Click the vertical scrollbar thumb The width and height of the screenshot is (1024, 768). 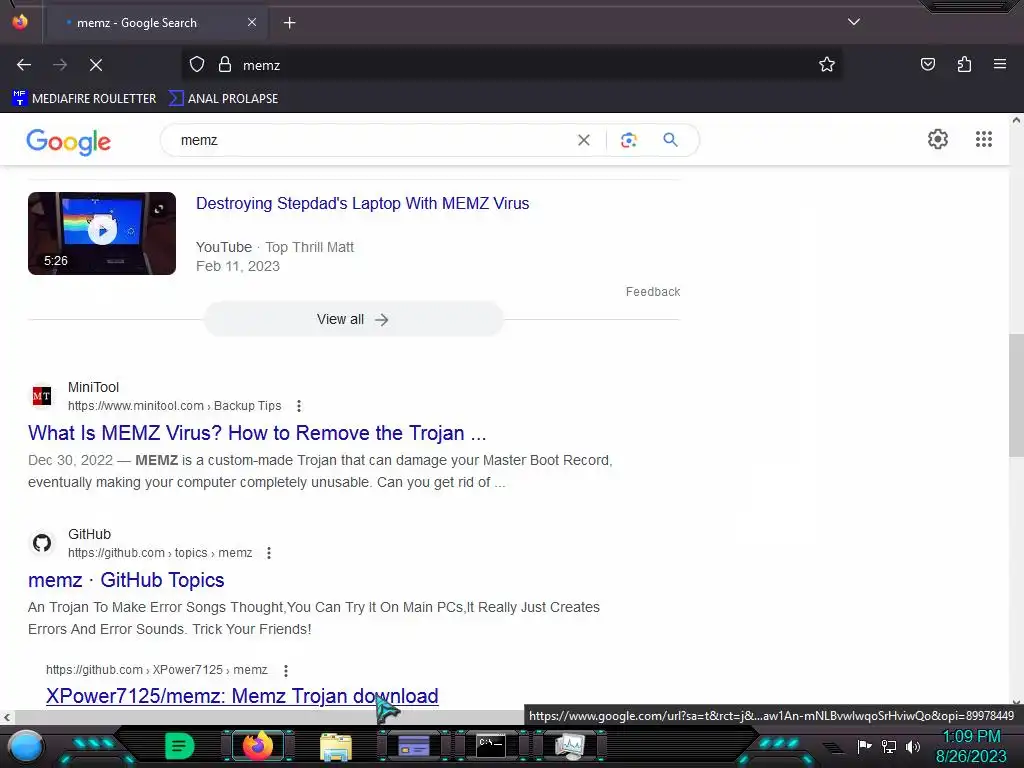point(1016,394)
